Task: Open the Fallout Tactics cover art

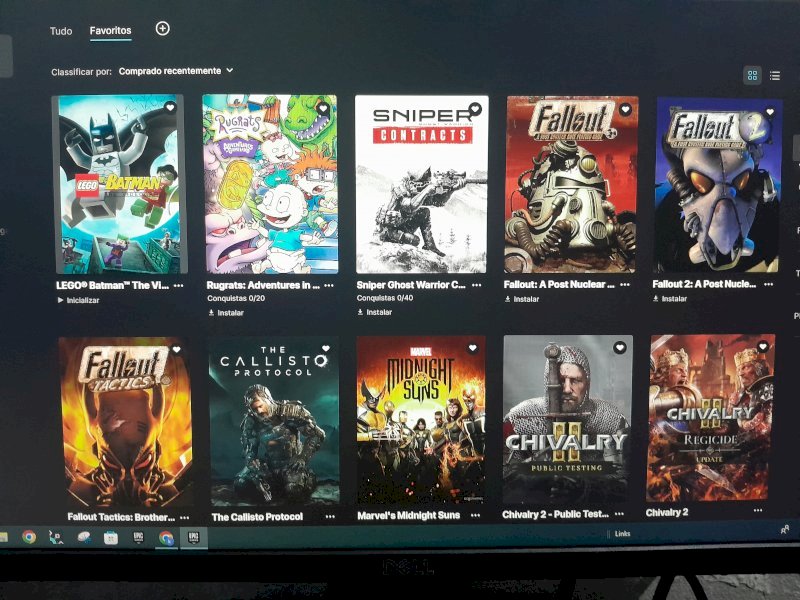Action: coord(126,422)
